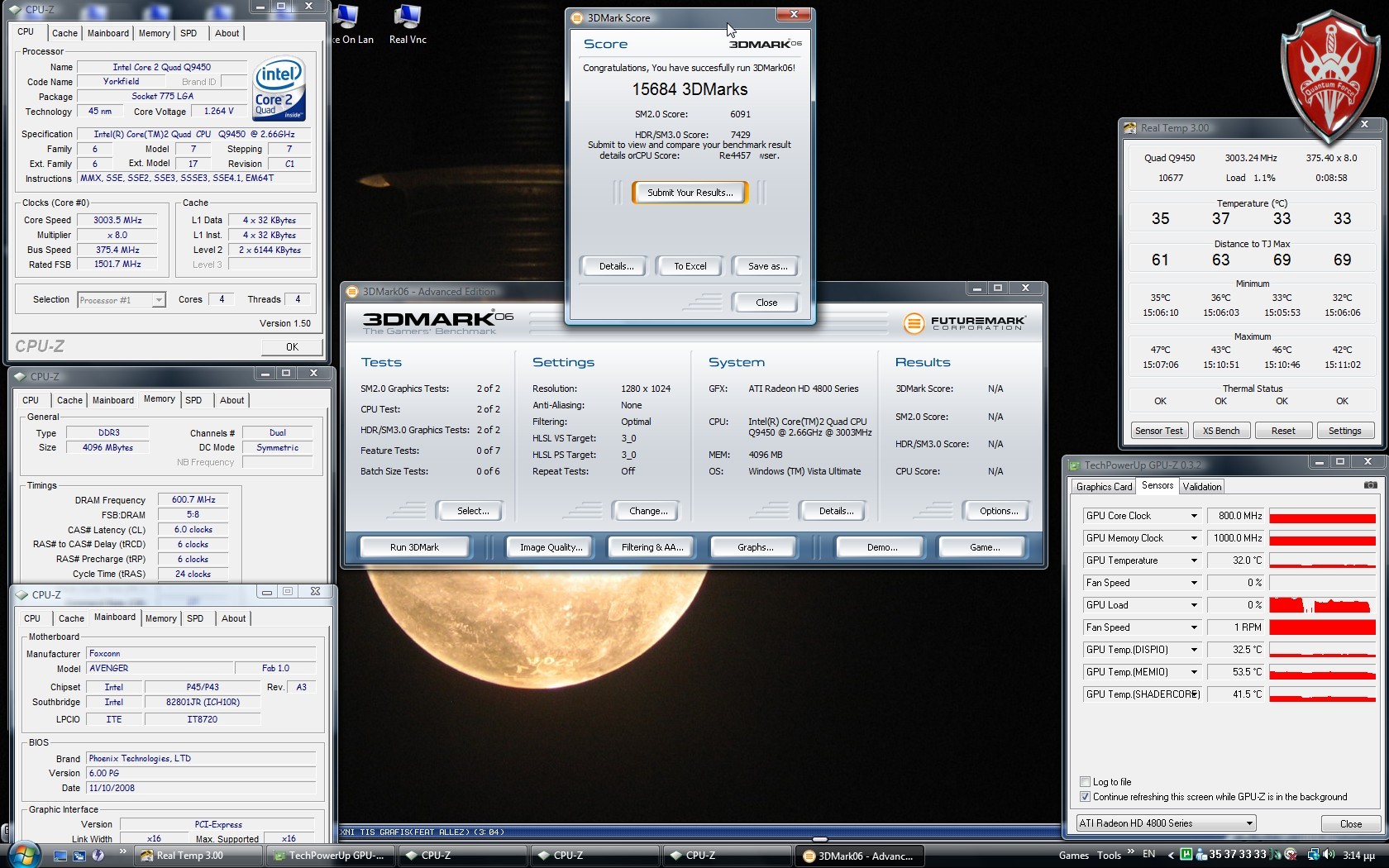Click Run 3DMark button

pos(414,547)
